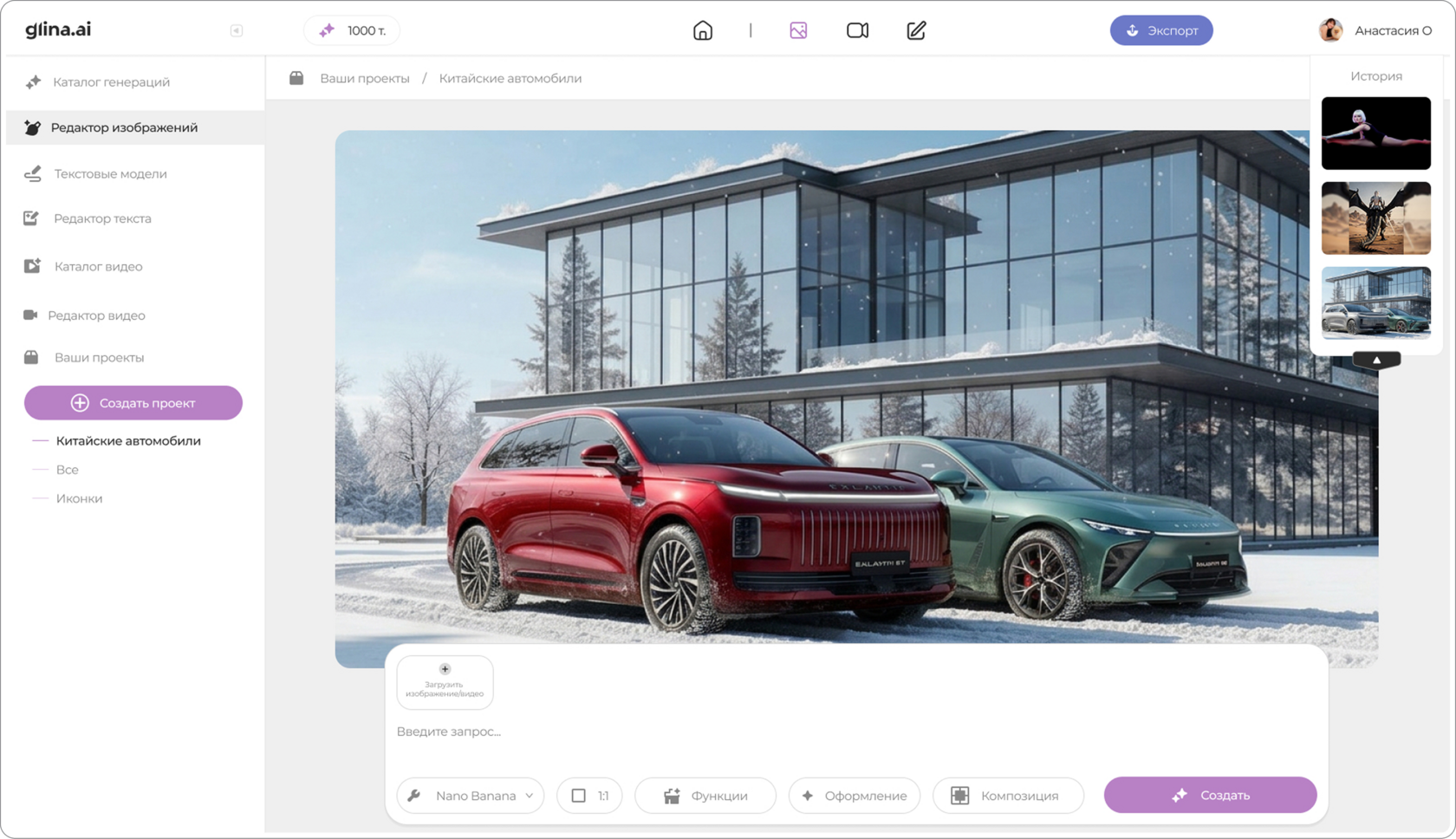Select Редактор изображений in the sidebar
Viewport: 1456px width, 839px height.
coord(135,127)
